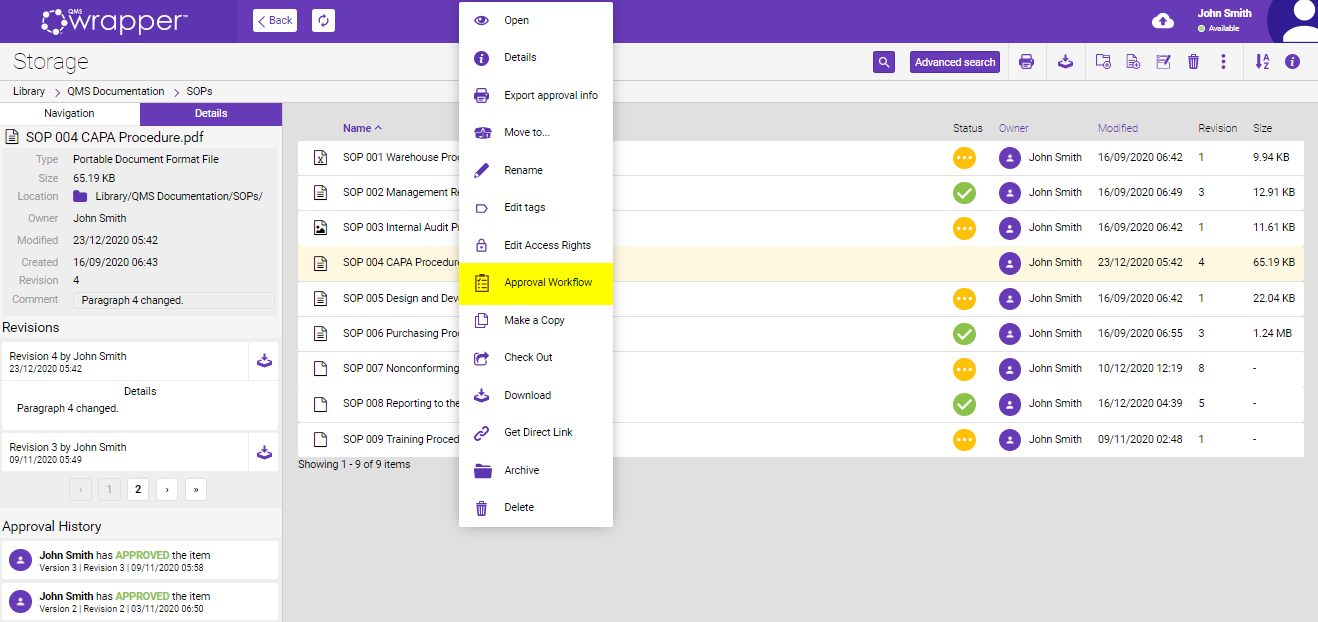Click the search magnifier icon
The height and width of the screenshot is (622, 1318).
(883, 62)
